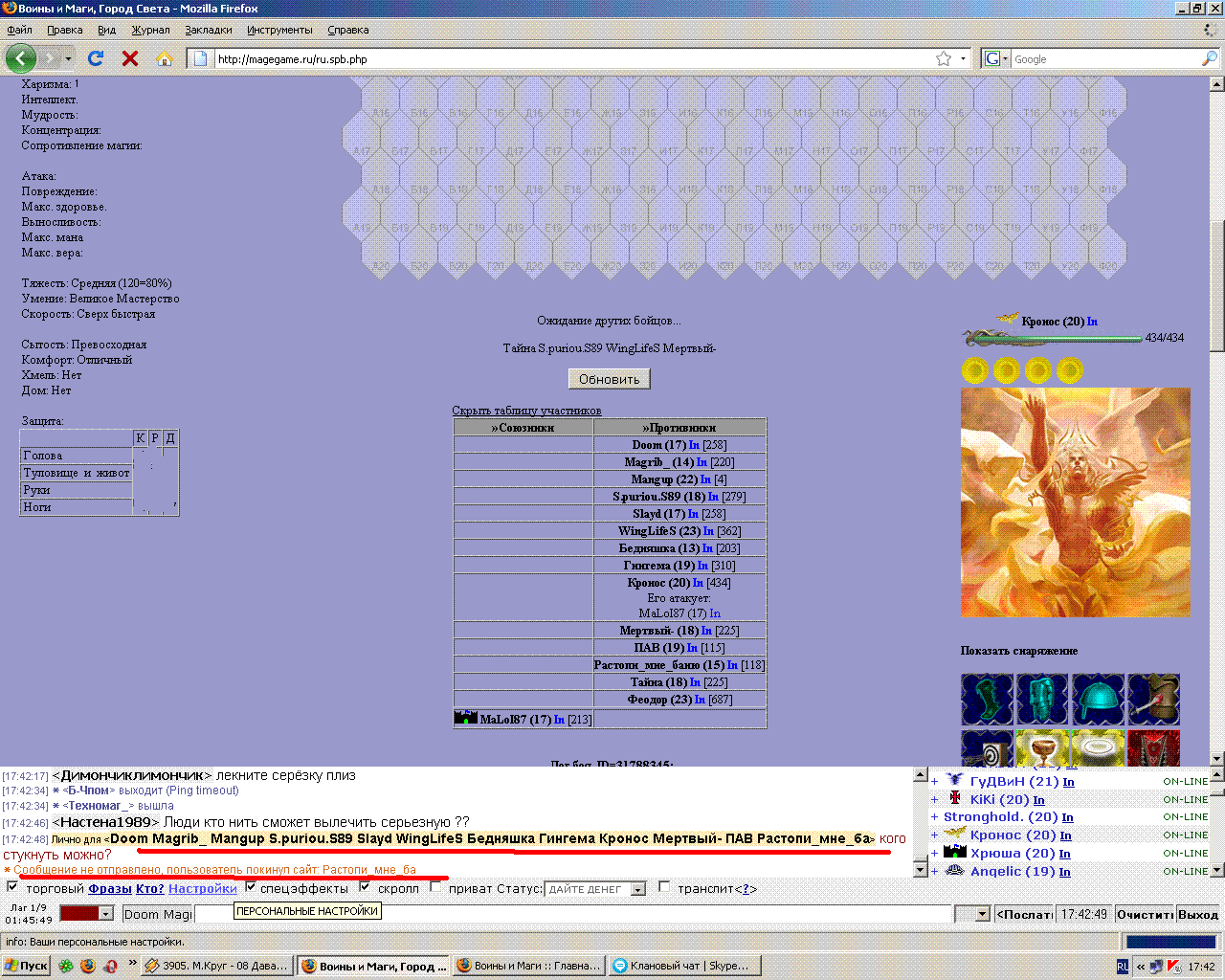Open the Скрыть таблицу участников link
Screen dimensions: 1225x980
(526, 411)
